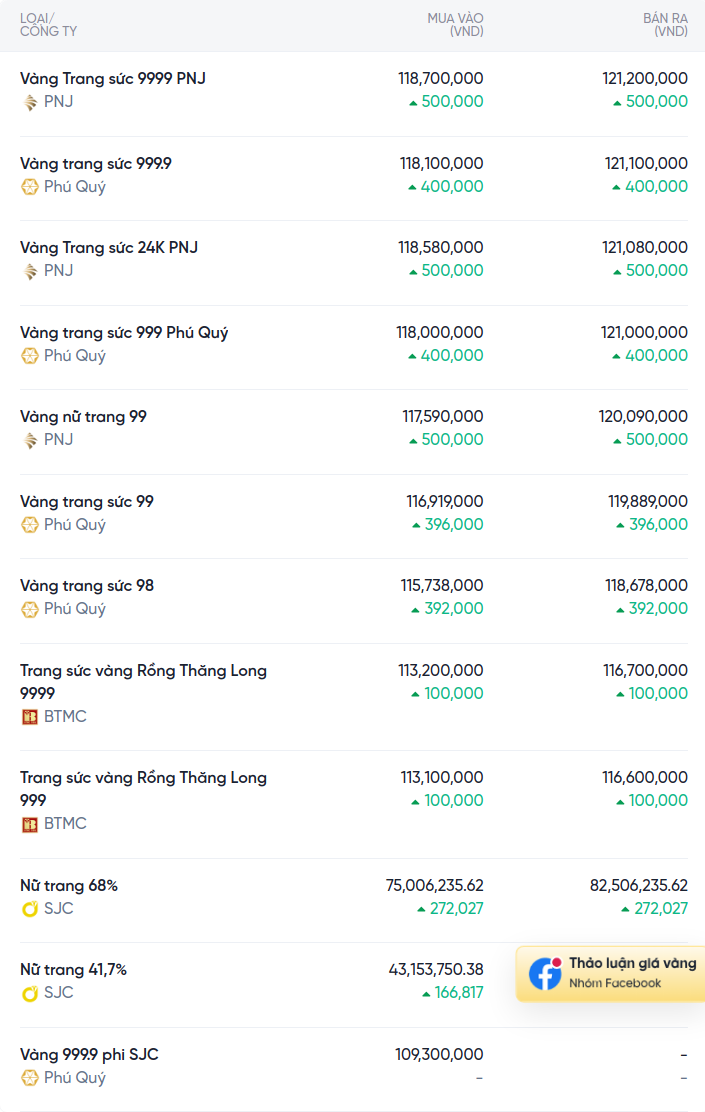The height and width of the screenshot is (1112, 705).
Task: Click the Facebook icon in the discussion banner
Action: coord(545,974)
